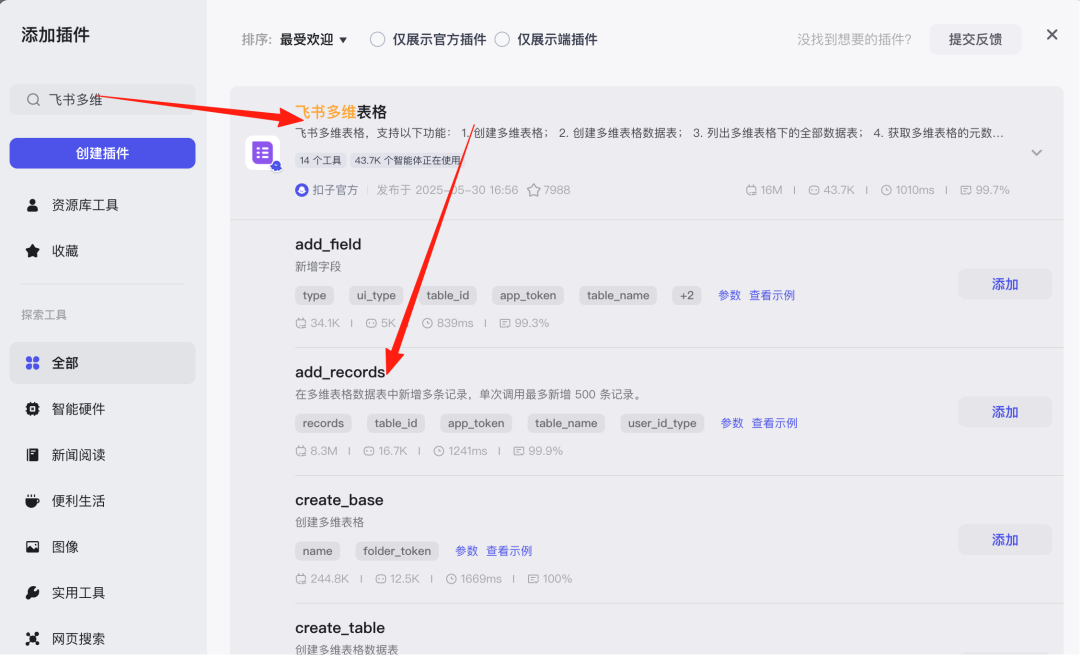Enable 仅展示官方插件 option
Screen dimensions: 1080x655
[x=377, y=39]
